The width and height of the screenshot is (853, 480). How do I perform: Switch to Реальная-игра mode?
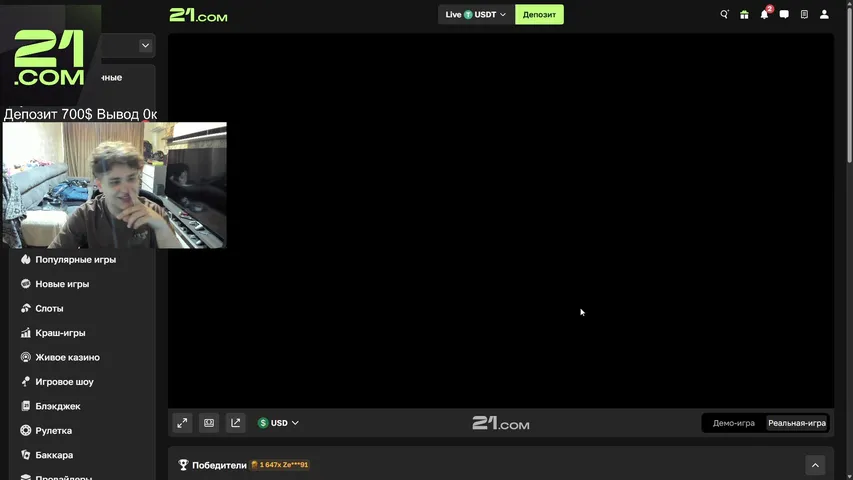click(x=796, y=423)
